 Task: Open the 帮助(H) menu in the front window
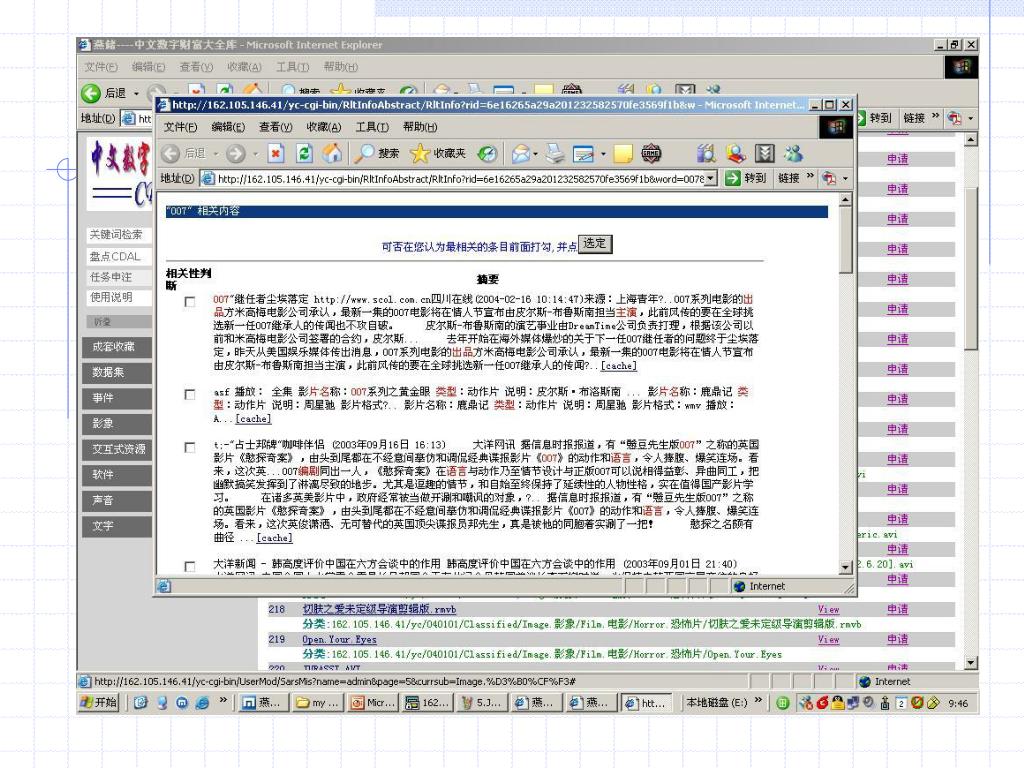420,127
